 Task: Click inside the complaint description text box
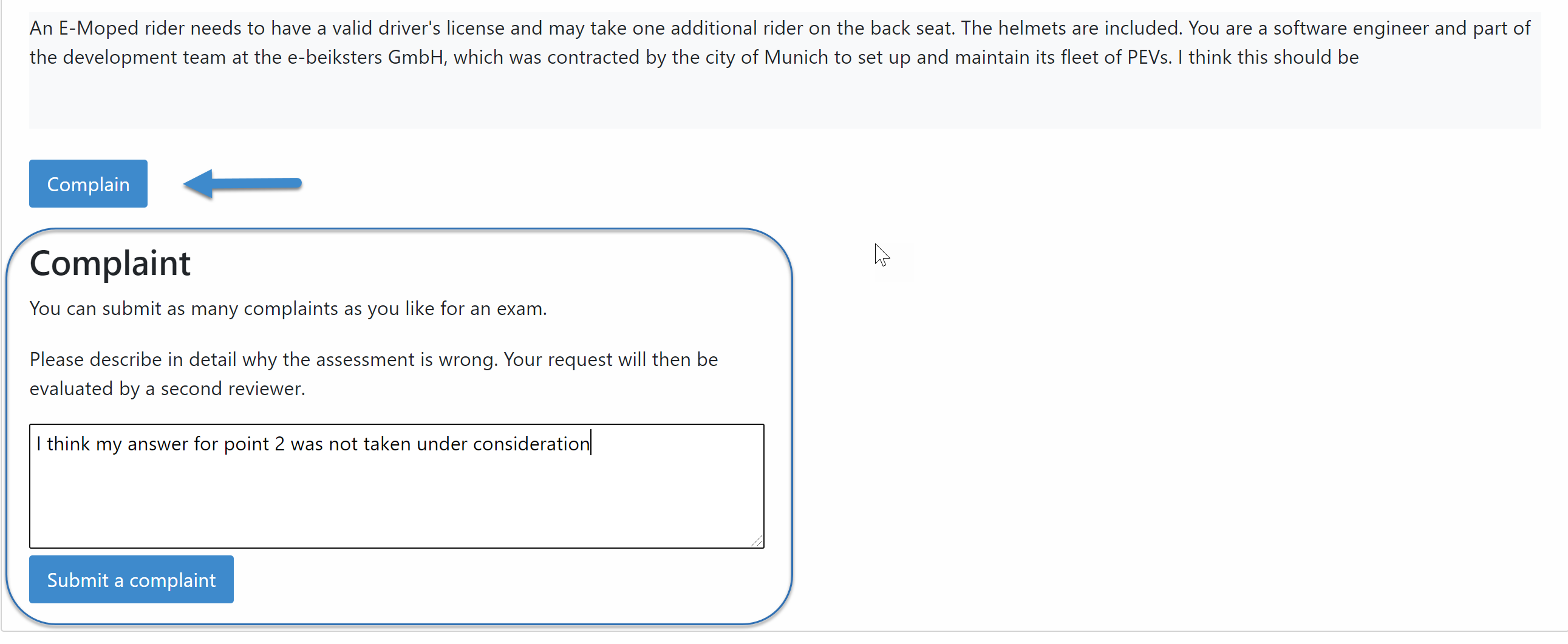click(x=396, y=487)
